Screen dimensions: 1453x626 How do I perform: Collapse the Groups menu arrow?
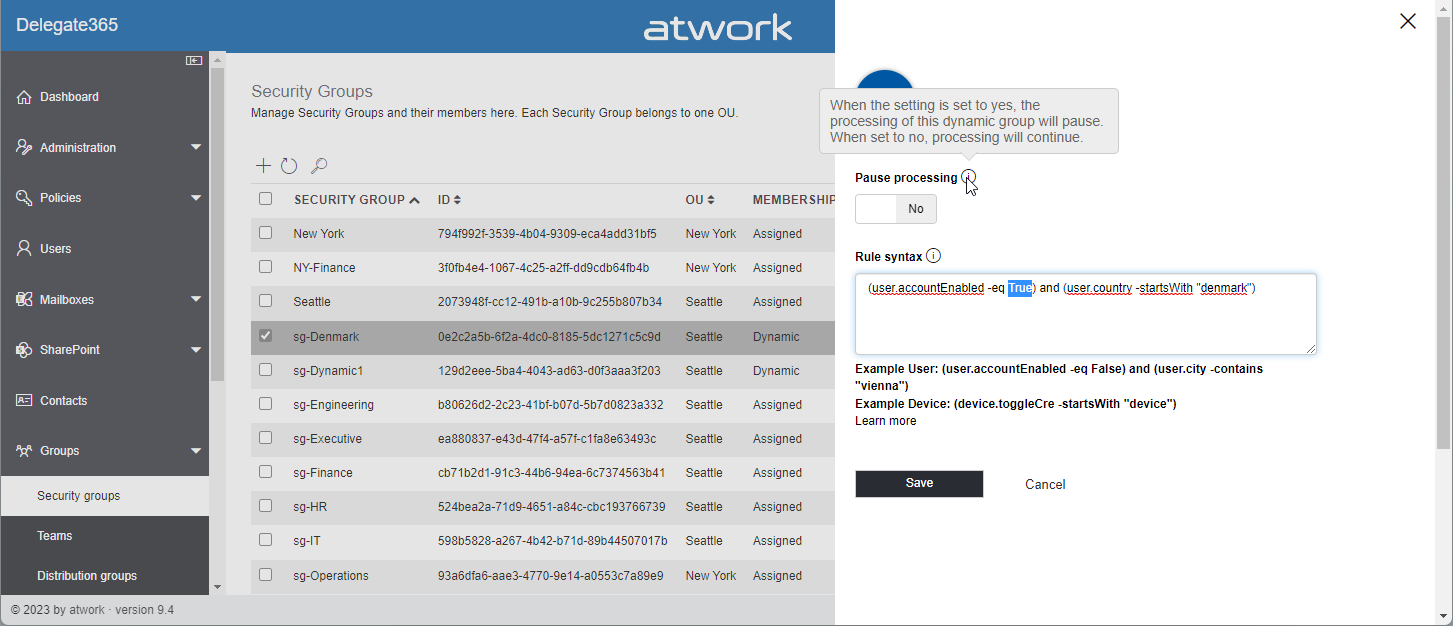coord(196,451)
